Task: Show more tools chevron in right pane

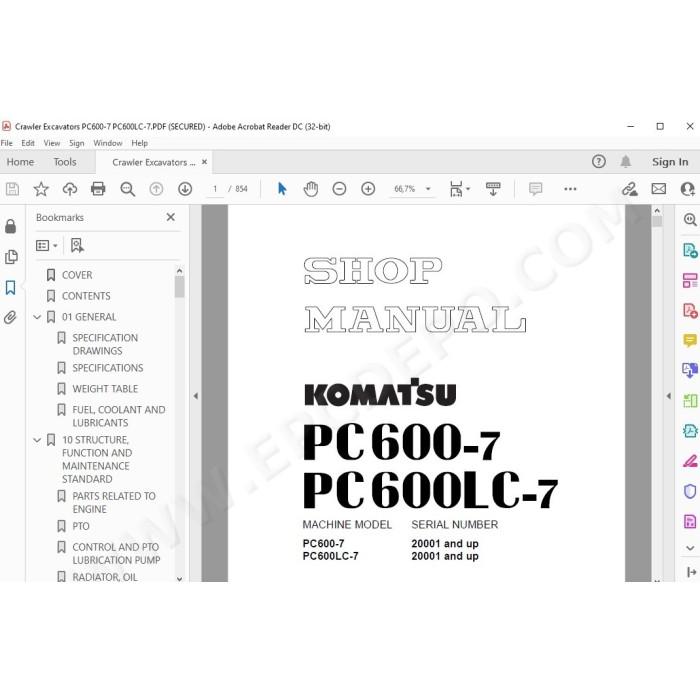Action: pos(690,548)
